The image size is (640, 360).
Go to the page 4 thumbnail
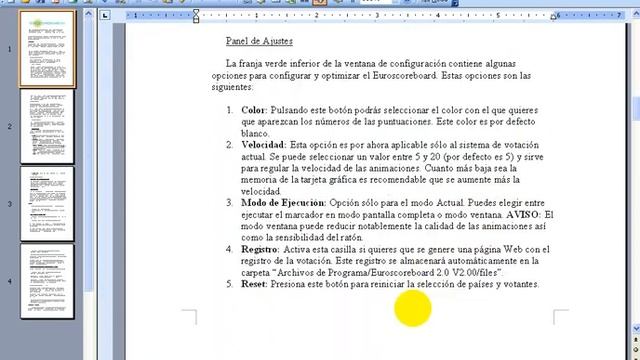(47, 281)
